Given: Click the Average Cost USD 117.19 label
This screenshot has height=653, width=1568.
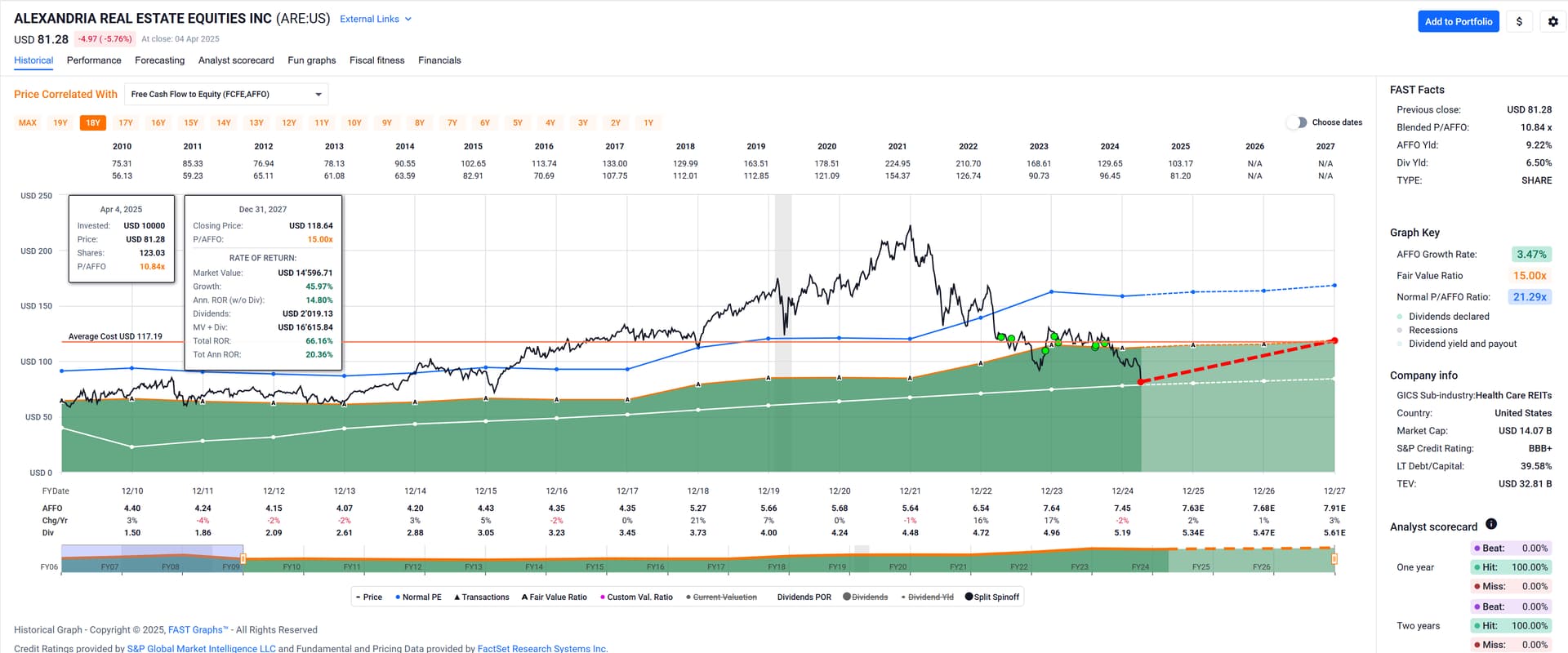Looking at the screenshot, I should pos(115,336).
